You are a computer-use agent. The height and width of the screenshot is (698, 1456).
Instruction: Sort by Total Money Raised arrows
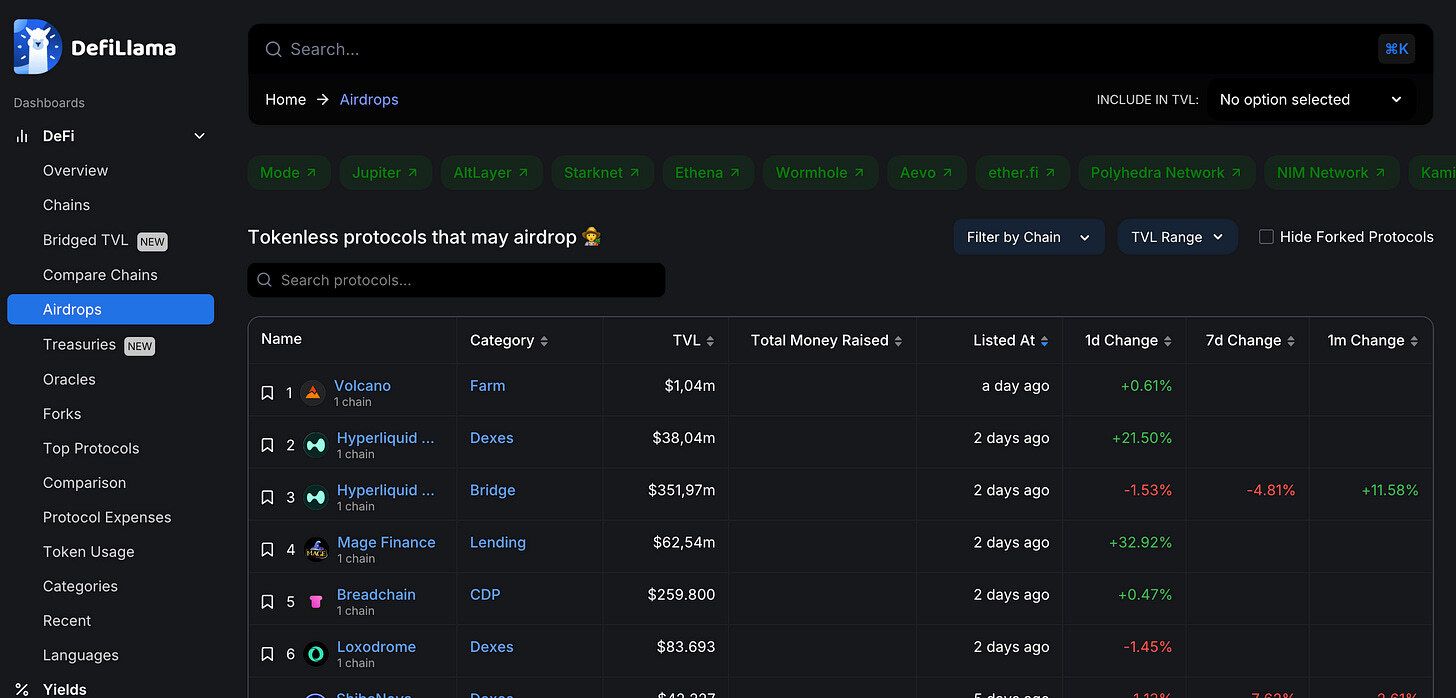(x=898, y=341)
